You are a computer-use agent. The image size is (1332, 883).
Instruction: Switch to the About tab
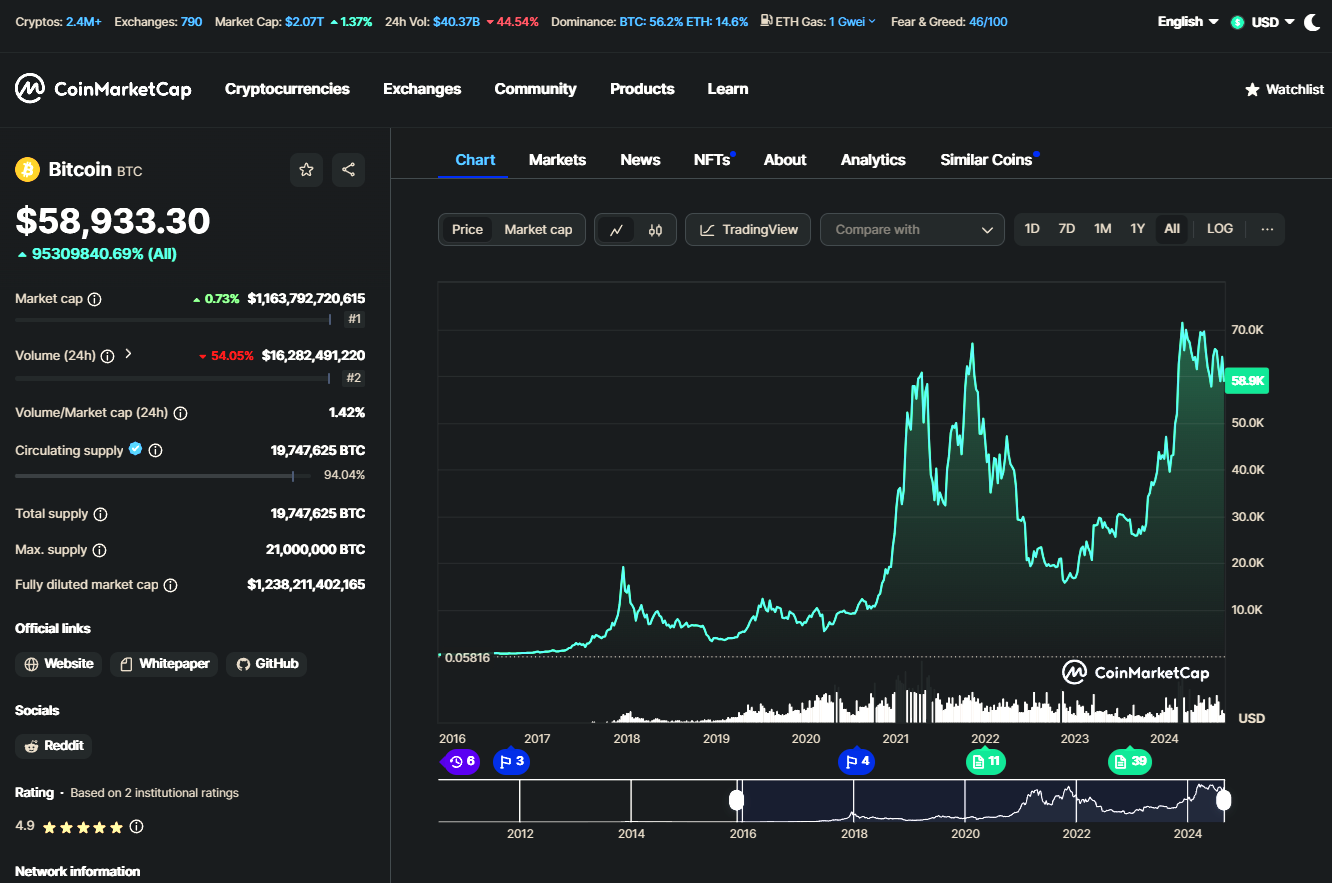(x=785, y=160)
